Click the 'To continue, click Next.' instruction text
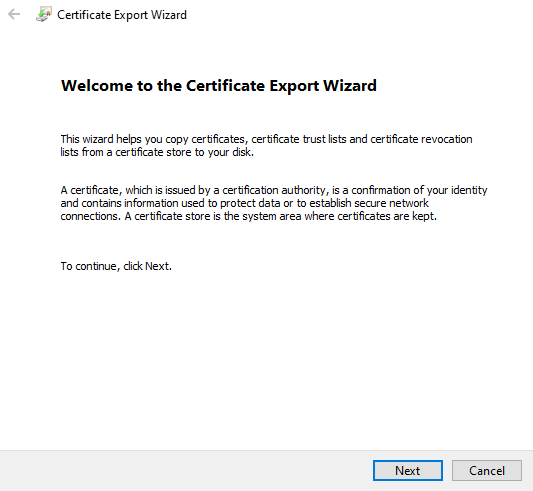This screenshot has height=491, width=533. click(116, 266)
